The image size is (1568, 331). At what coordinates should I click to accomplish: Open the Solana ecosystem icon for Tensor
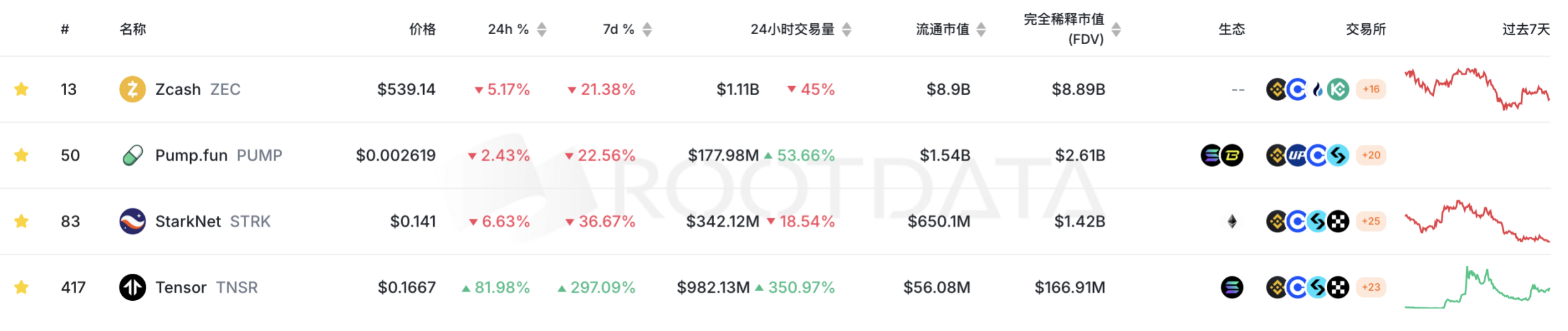pos(1232,288)
